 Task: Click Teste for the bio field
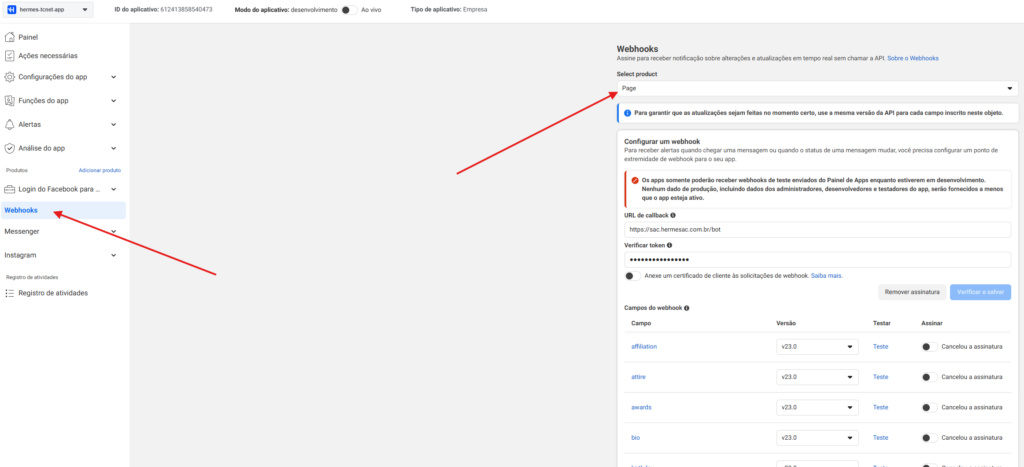point(880,437)
